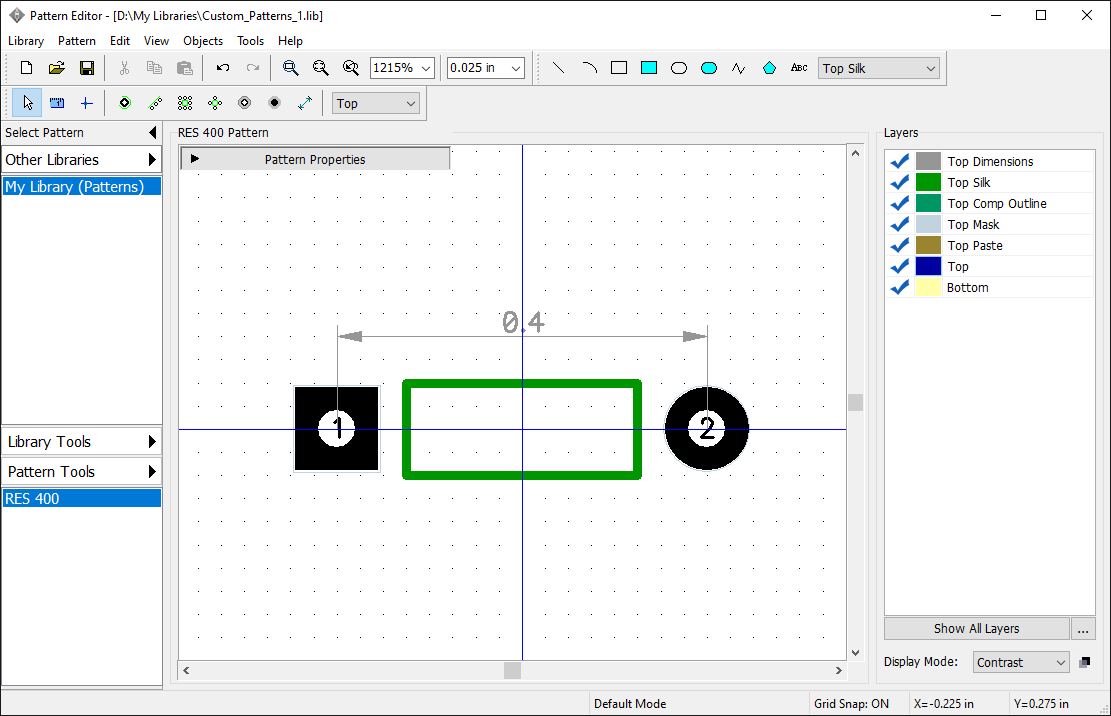
Task: Expand Library Tools section
Action: coord(81,442)
